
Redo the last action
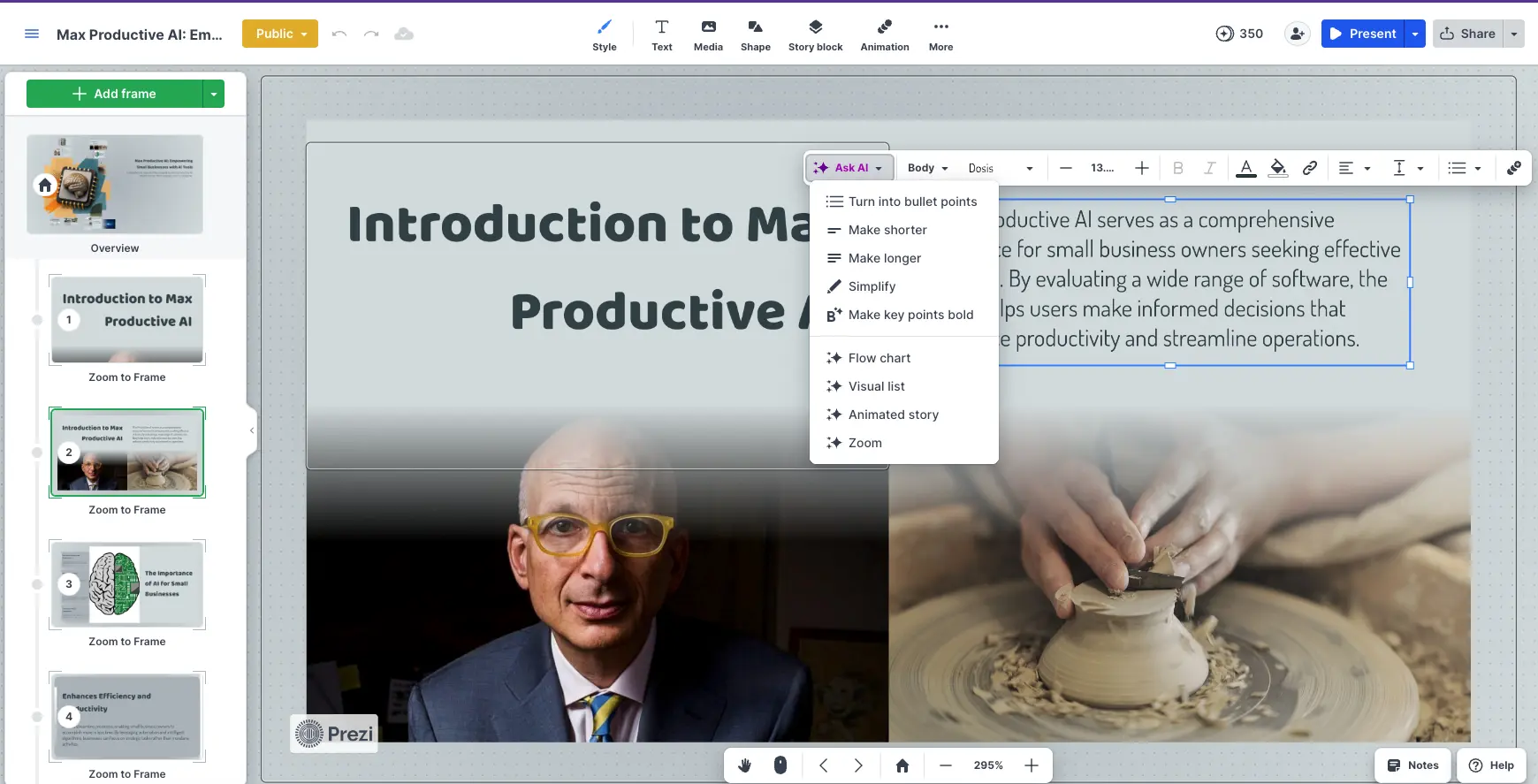pyautogui.click(x=371, y=34)
